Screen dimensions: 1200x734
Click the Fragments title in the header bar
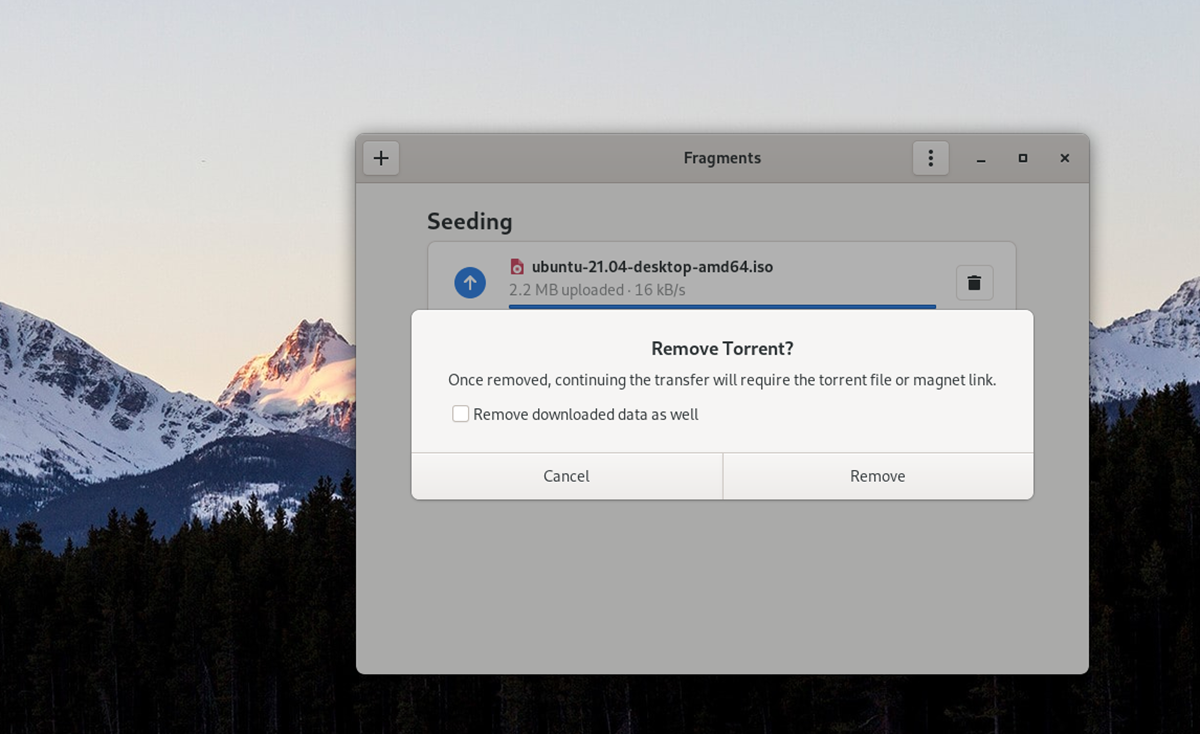(x=722, y=157)
